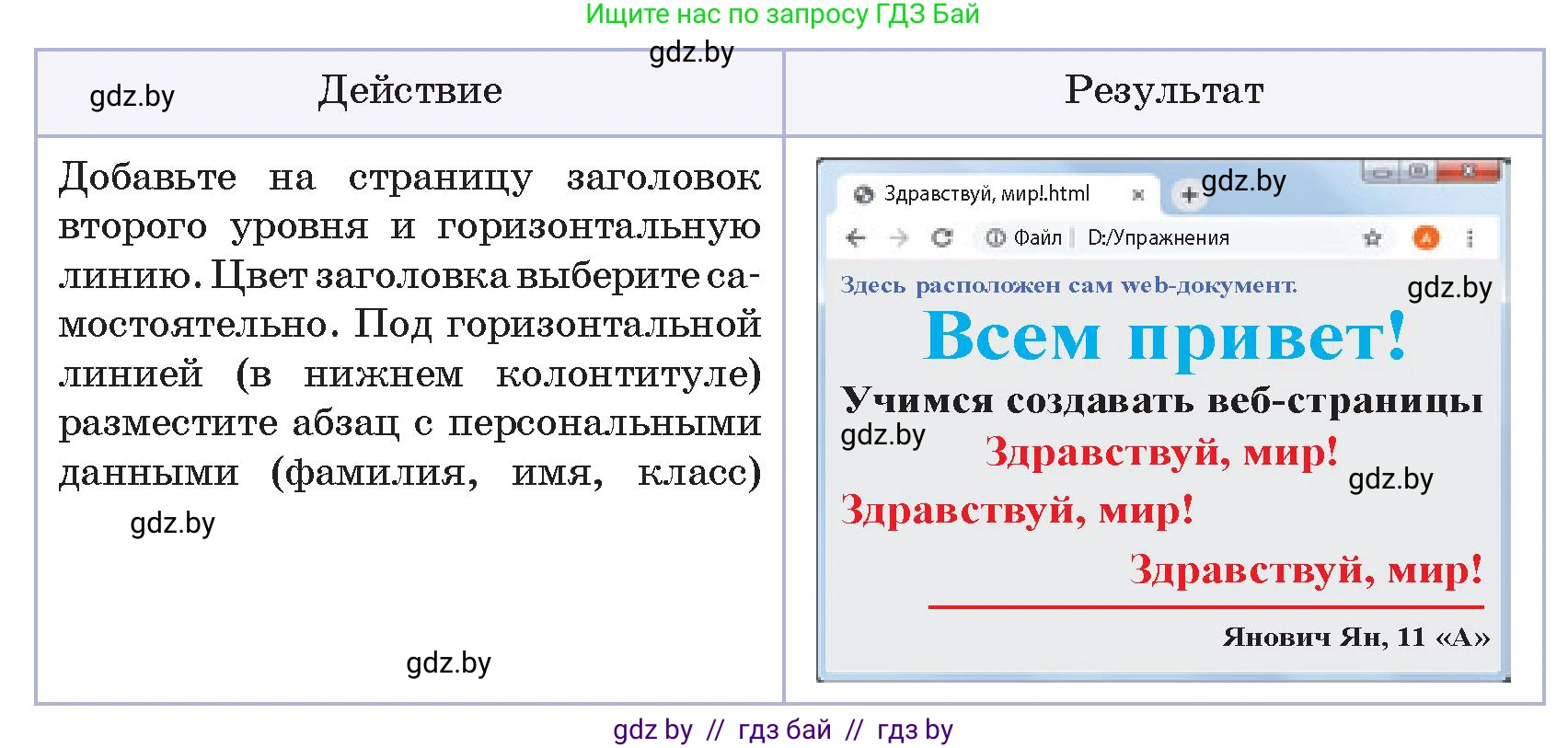Image resolution: width=1568 pixels, height=748 pixels.
Task: Click the left-aligned Здравствуй, мир! line
Action: (x=1017, y=510)
